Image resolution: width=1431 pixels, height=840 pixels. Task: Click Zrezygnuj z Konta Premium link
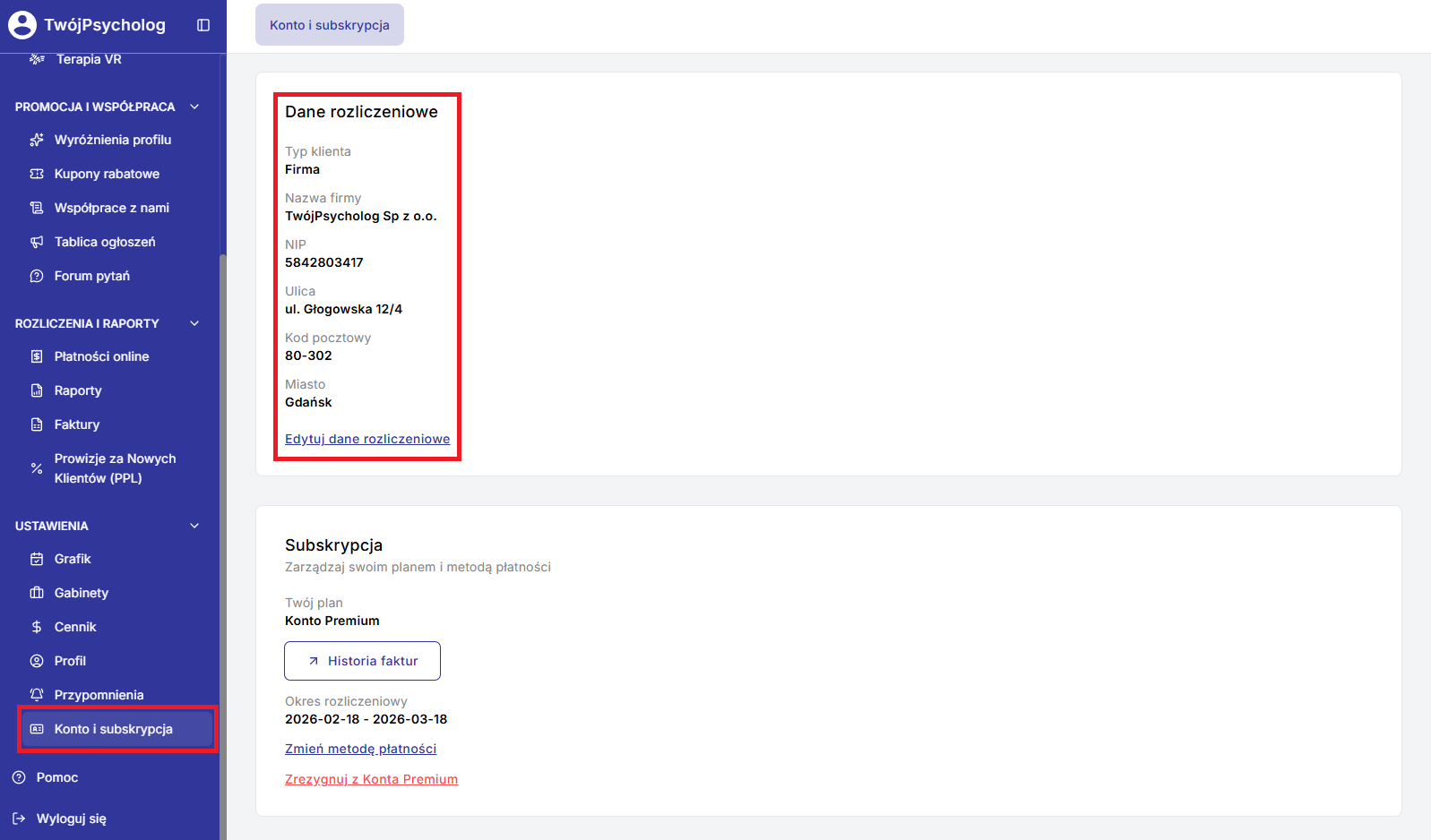pos(371,779)
